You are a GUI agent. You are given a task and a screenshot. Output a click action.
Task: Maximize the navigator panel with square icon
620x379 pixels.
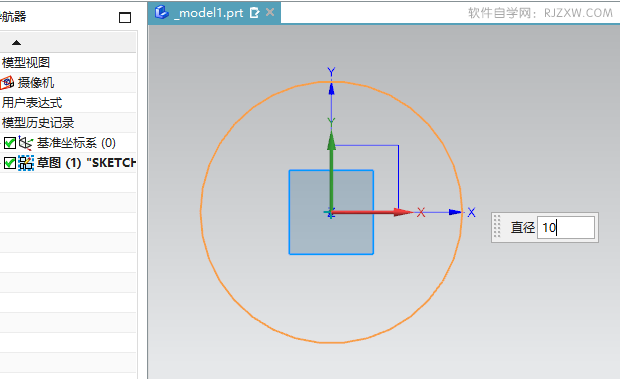tap(125, 17)
